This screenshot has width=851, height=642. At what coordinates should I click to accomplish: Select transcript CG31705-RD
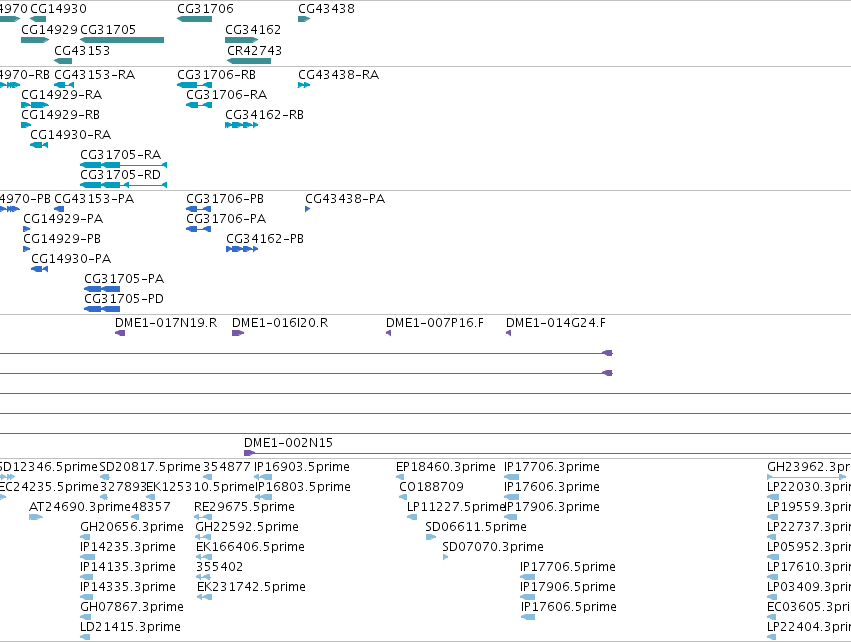pos(120,175)
